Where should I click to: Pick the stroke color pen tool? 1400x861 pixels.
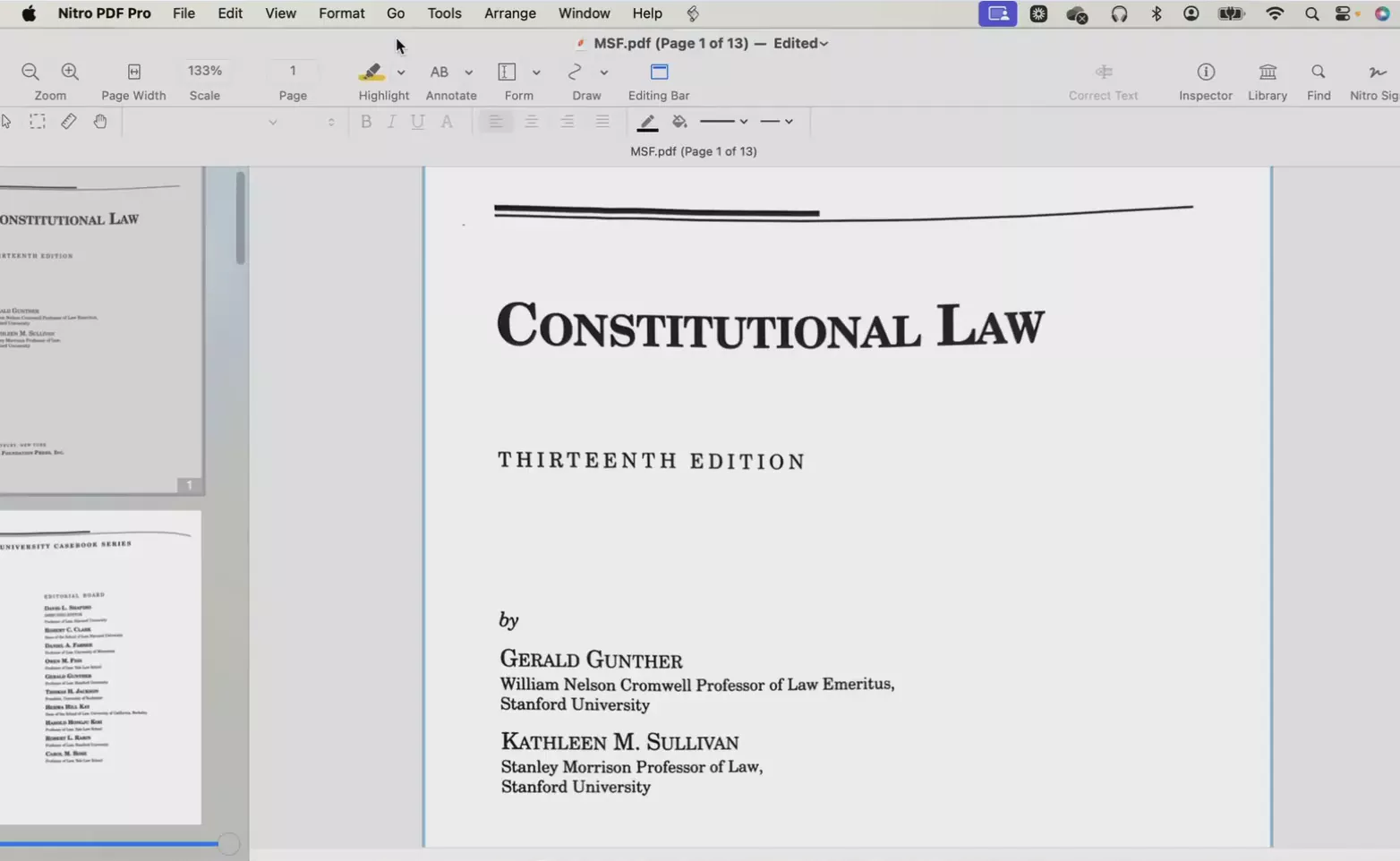647,123
